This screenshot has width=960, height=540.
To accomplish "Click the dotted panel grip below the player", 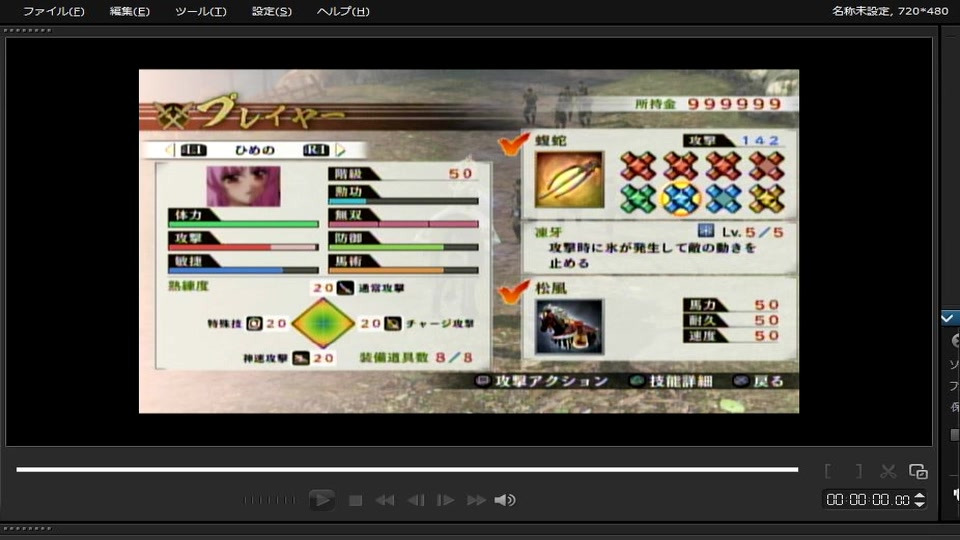I will 28,528.
